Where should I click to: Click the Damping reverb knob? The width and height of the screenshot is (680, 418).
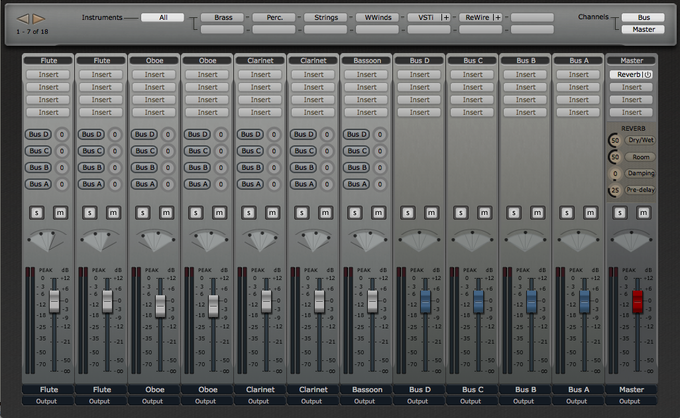coord(615,173)
